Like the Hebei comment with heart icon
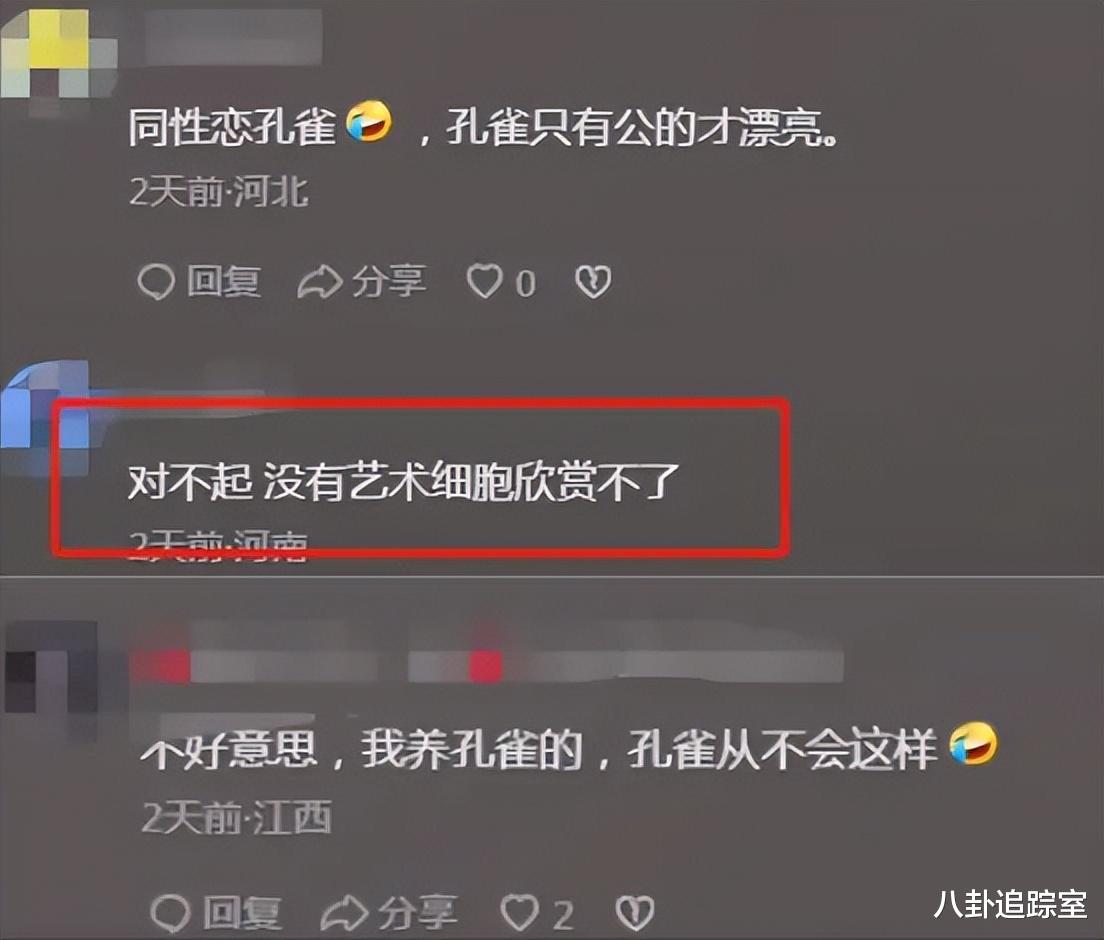The width and height of the screenshot is (1104, 940). tap(485, 281)
